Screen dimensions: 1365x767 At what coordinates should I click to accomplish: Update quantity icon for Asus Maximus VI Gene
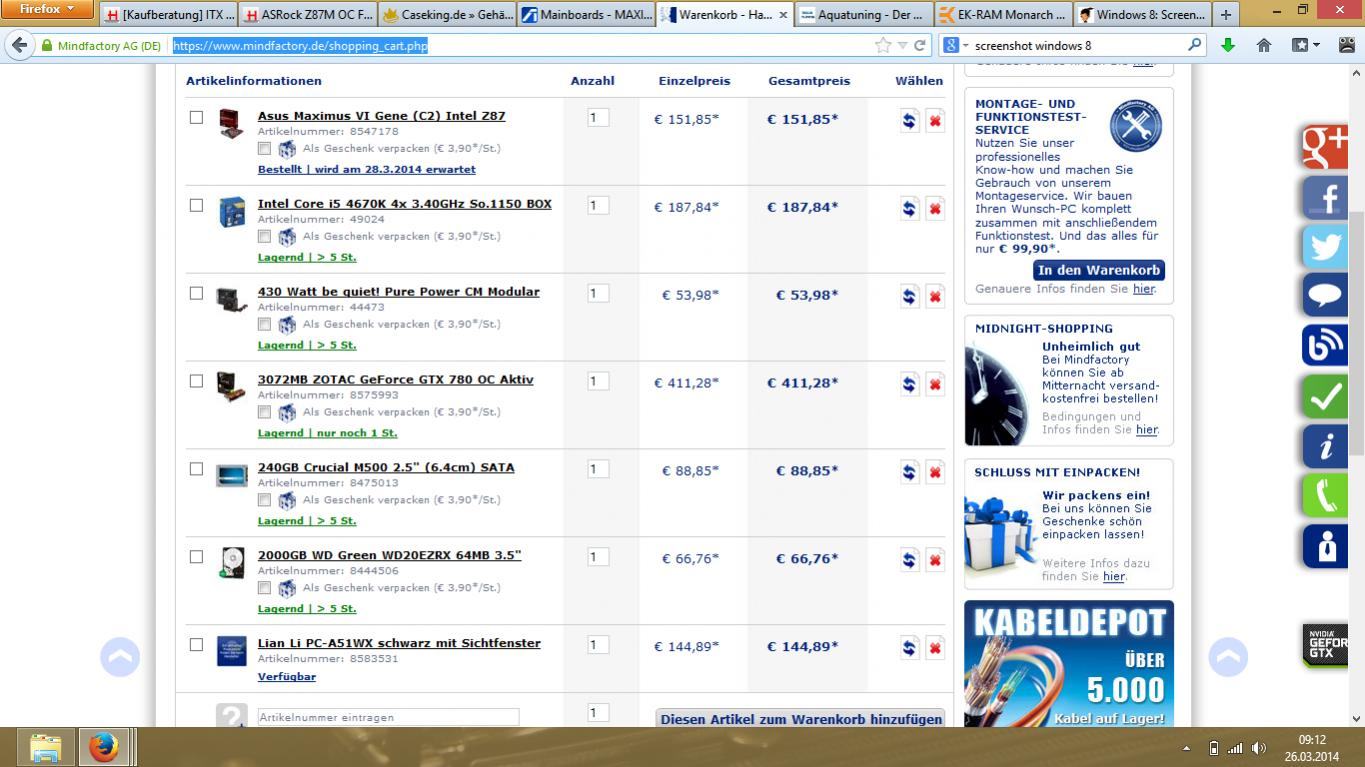pos(909,120)
